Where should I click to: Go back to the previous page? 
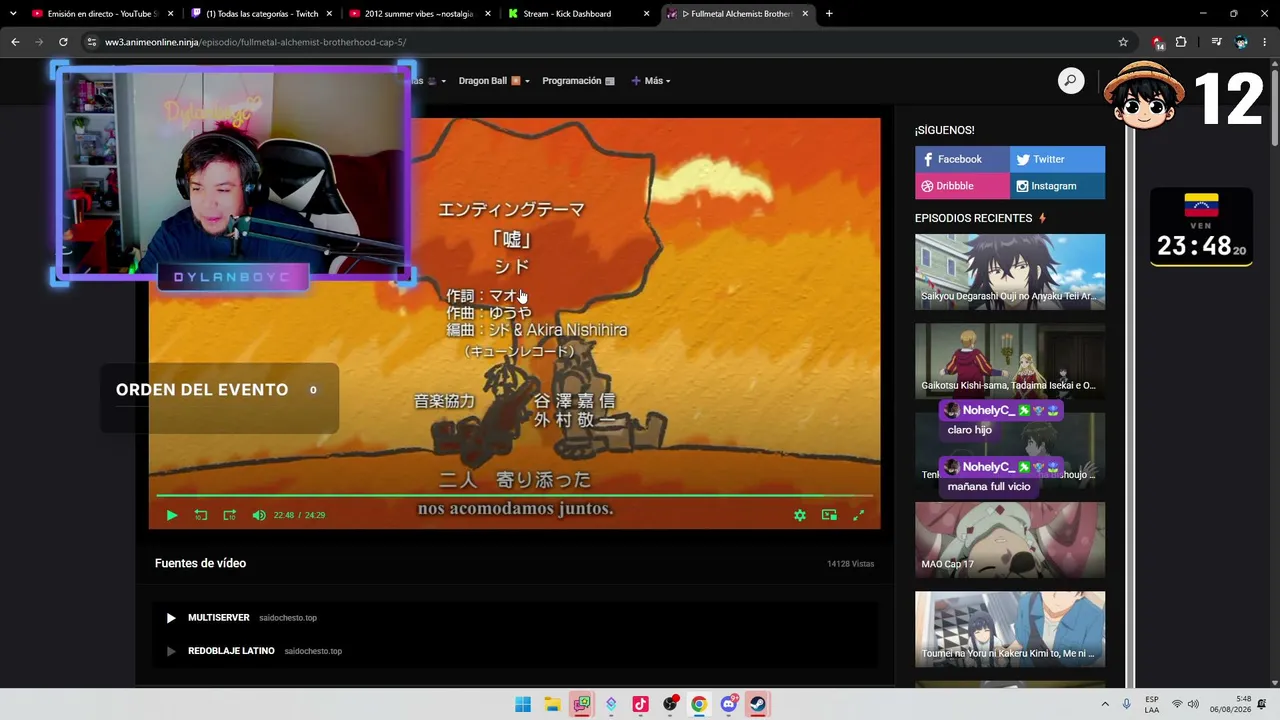[15, 42]
